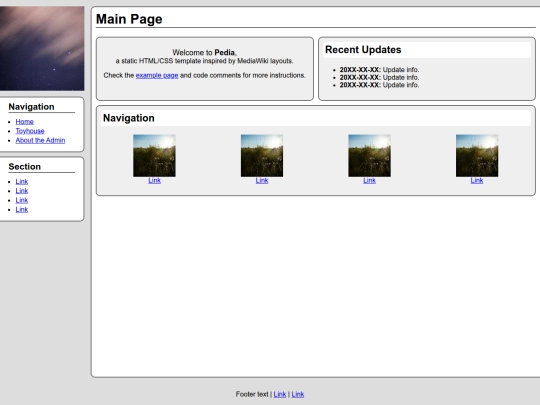The height and width of the screenshot is (405, 540).
Task: Open the Toyhouse sidebar link
Action: tap(30, 131)
